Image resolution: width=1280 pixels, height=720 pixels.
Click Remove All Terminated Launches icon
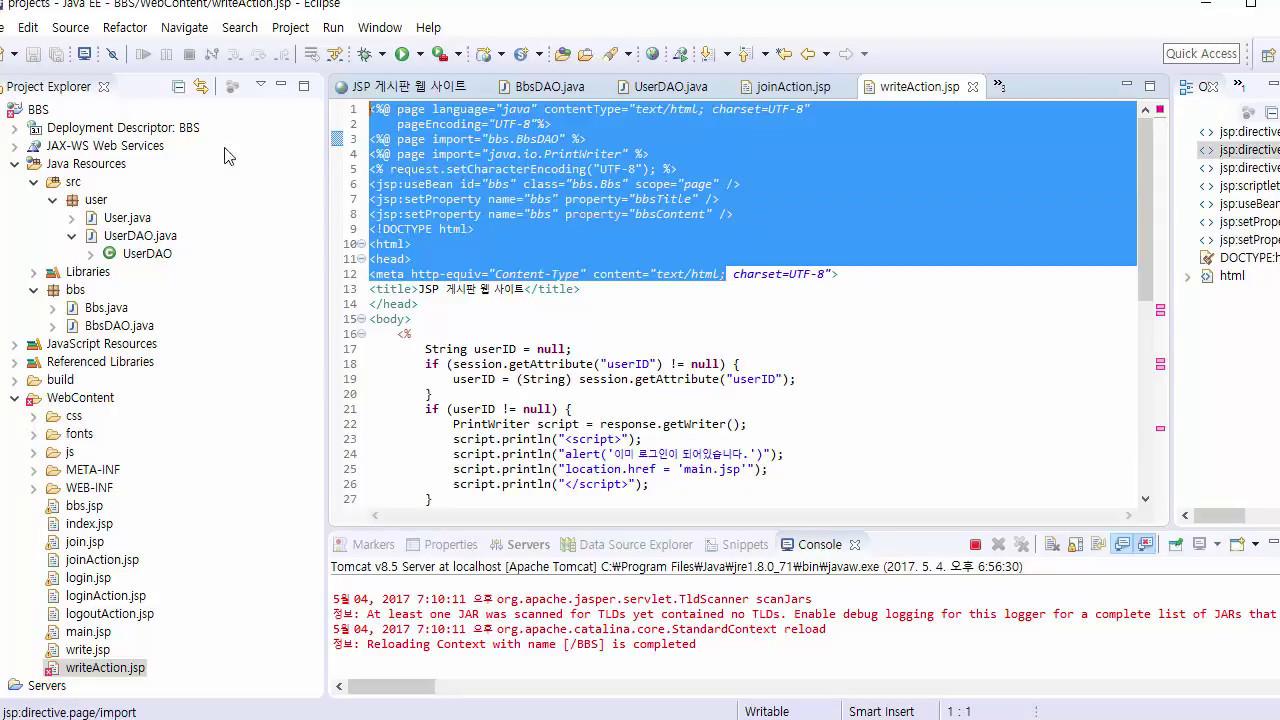point(1021,545)
